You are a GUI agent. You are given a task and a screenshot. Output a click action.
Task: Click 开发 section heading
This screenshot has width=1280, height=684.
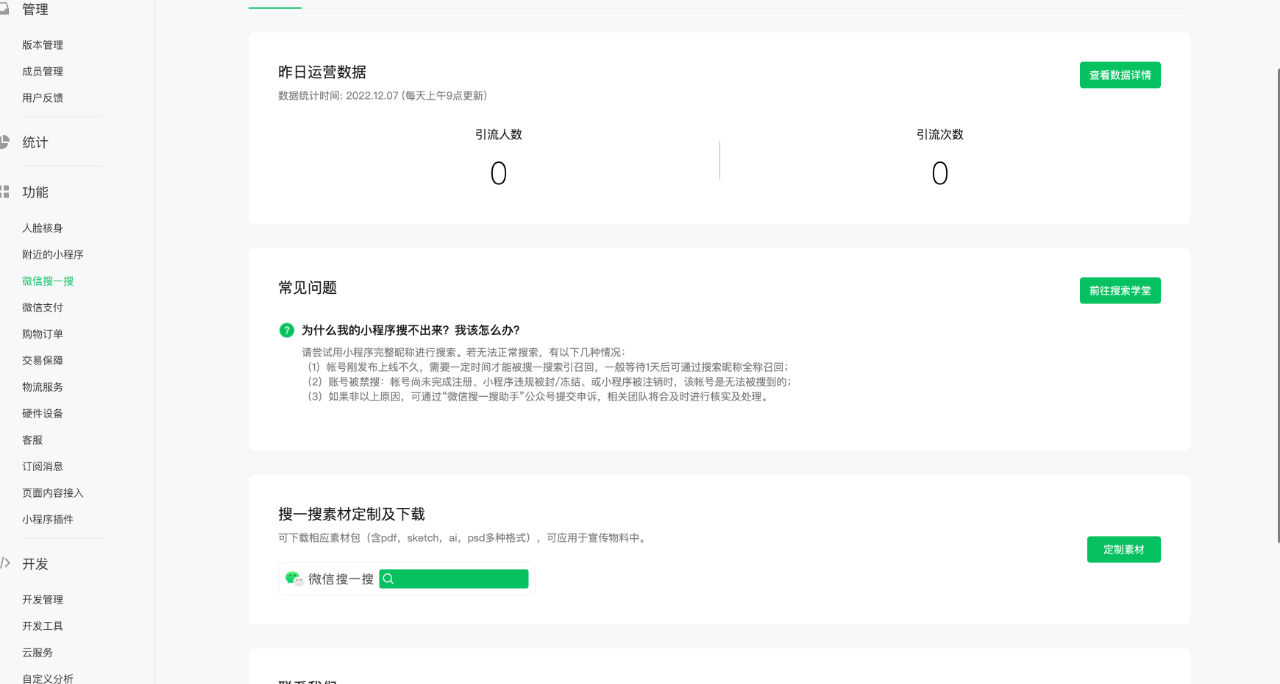(x=35, y=564)
